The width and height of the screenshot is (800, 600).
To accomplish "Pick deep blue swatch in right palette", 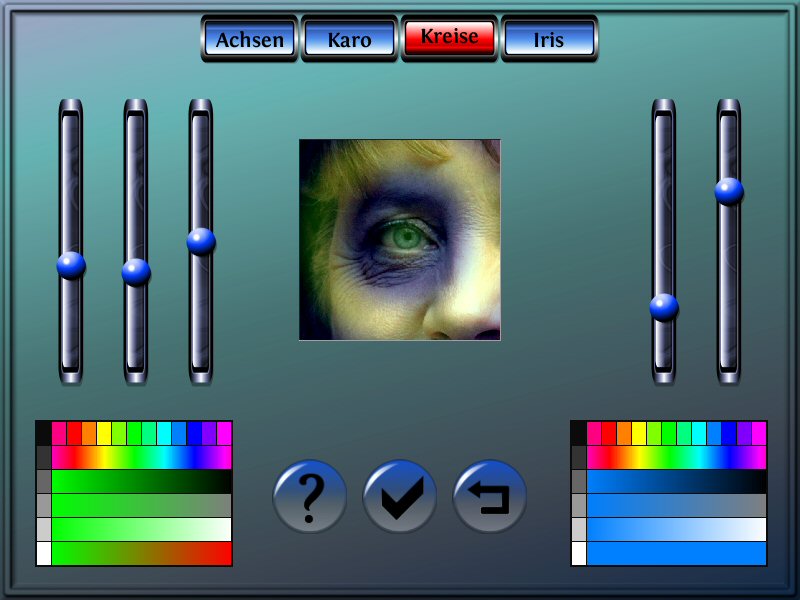I will point(729,434).
